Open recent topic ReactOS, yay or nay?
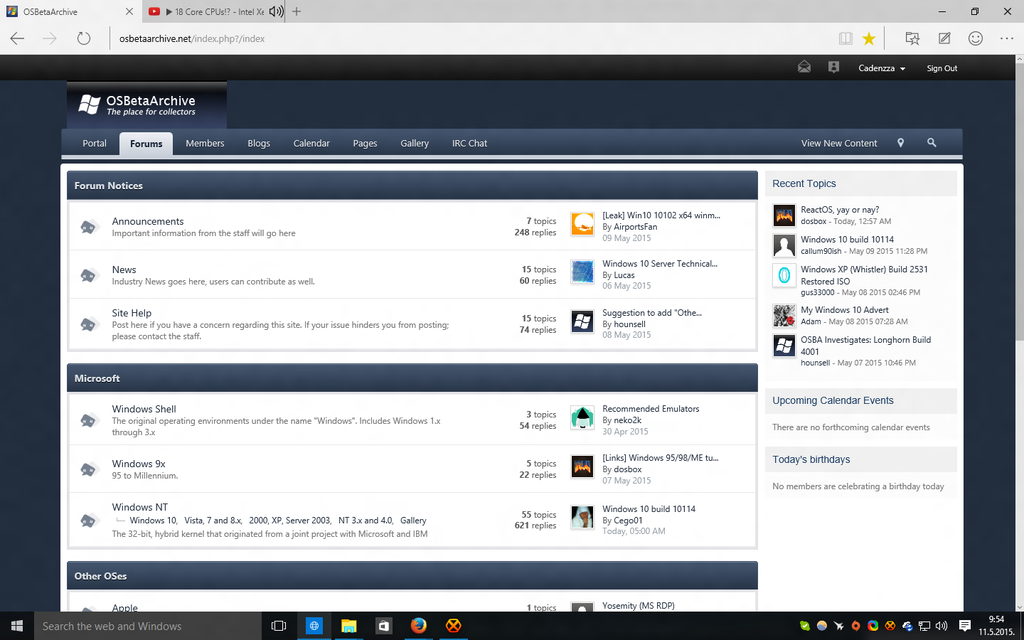 pyautogui.click(x=840, y=210)
